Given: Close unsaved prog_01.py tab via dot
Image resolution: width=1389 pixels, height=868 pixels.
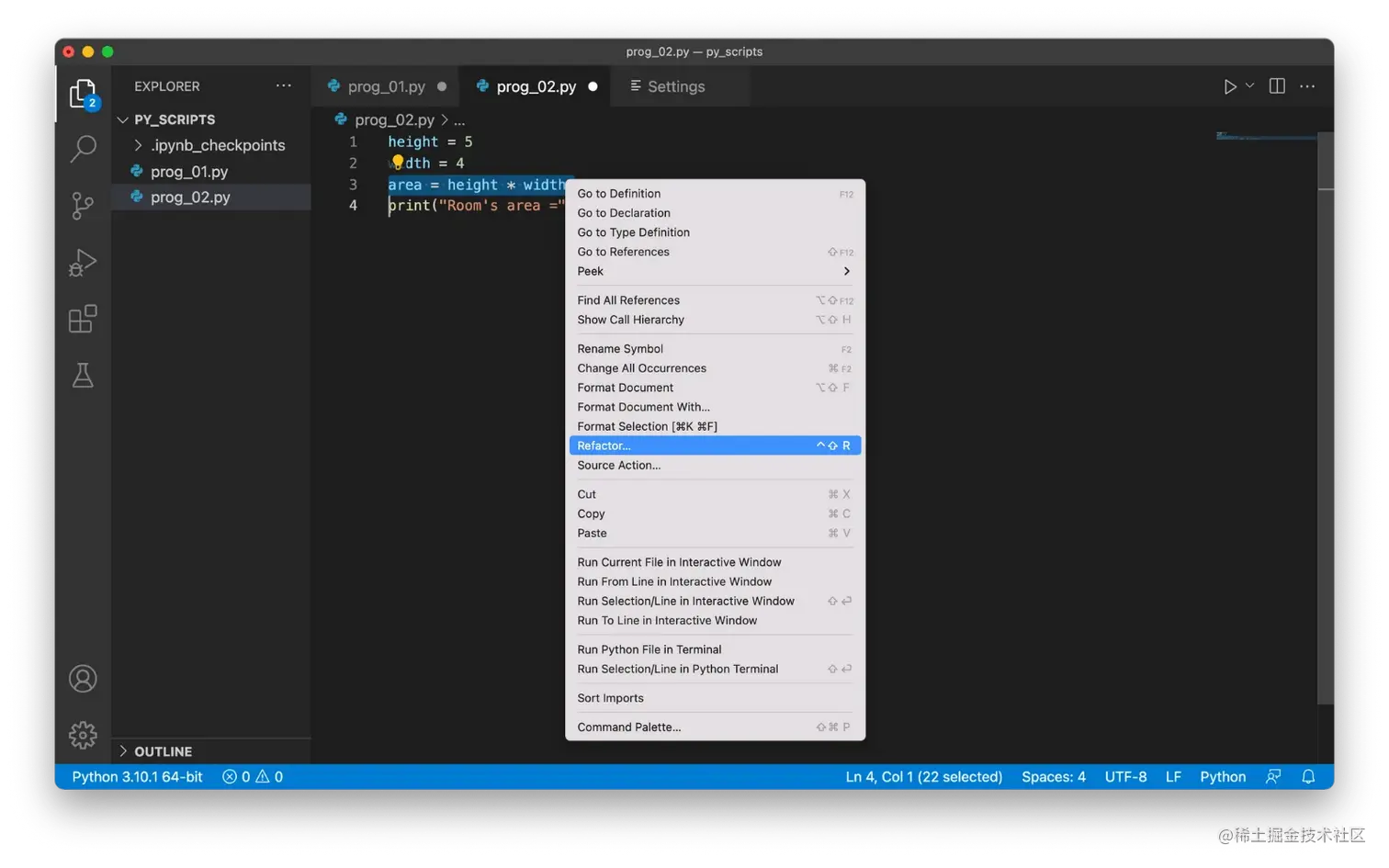Looking at the screenshot, I should (442, 86).
